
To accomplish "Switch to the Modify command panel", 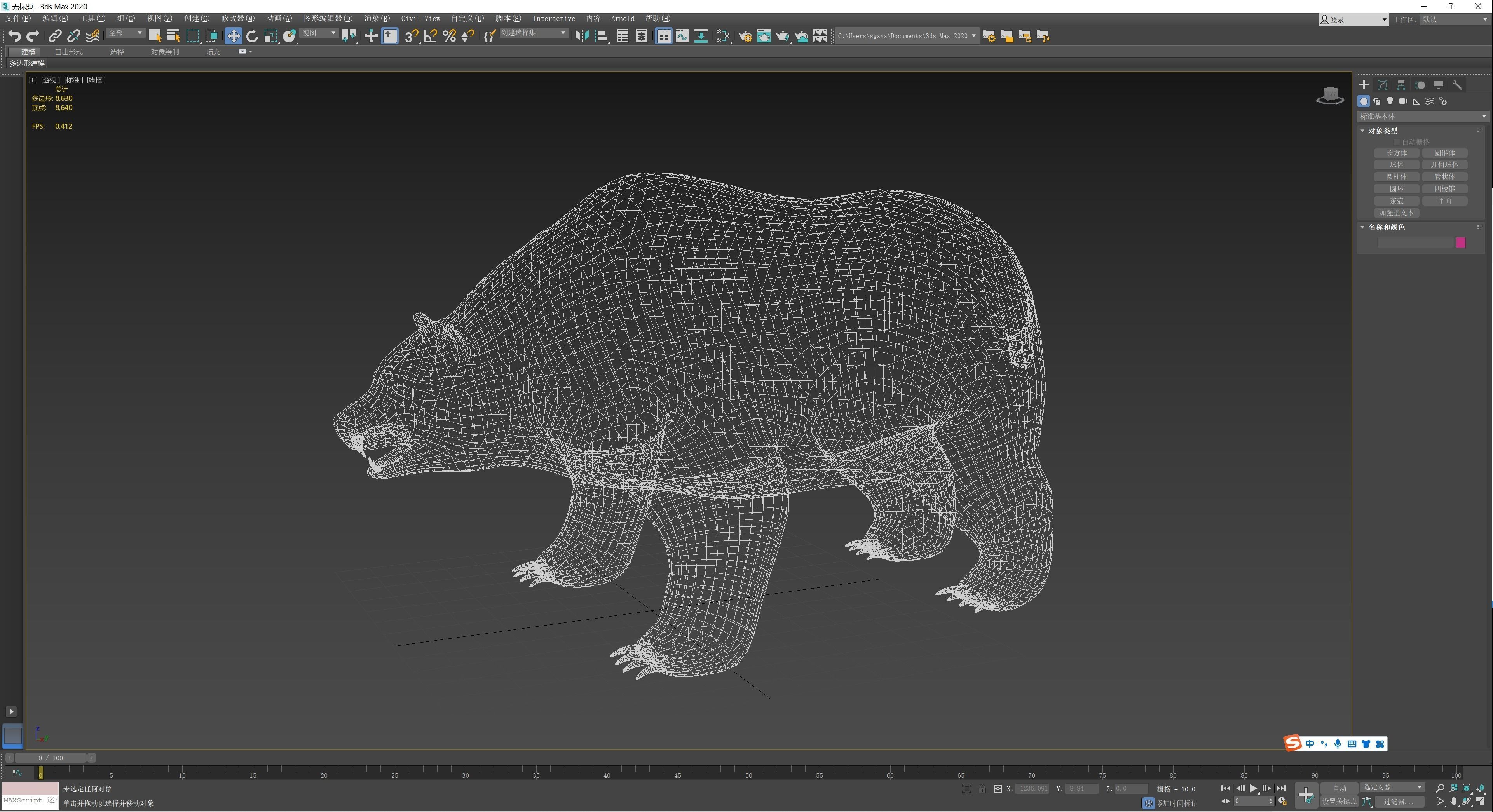I will 1382,85.
